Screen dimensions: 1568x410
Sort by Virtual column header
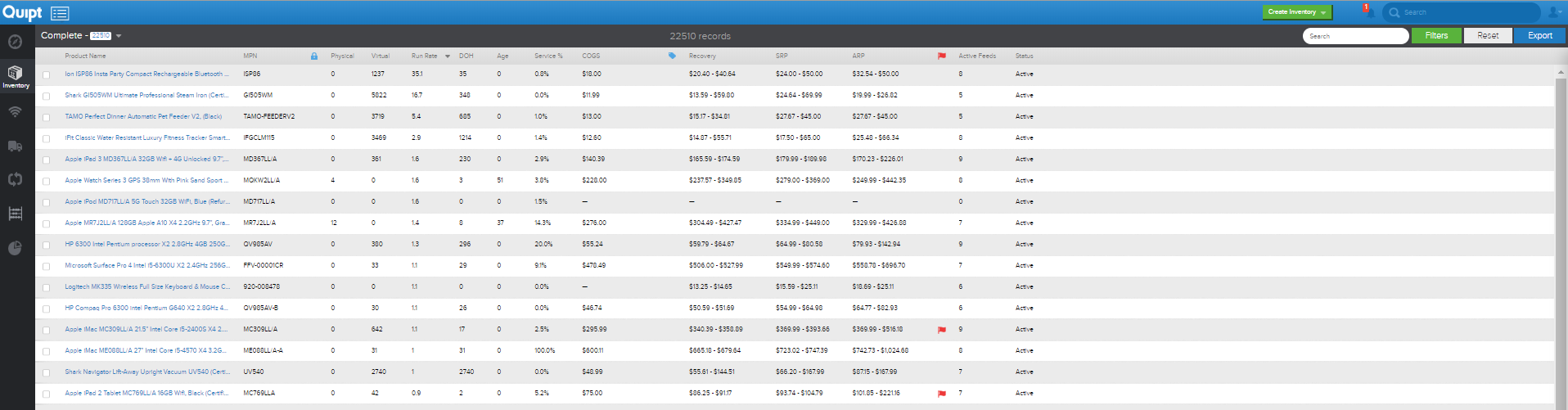(381, 56)
